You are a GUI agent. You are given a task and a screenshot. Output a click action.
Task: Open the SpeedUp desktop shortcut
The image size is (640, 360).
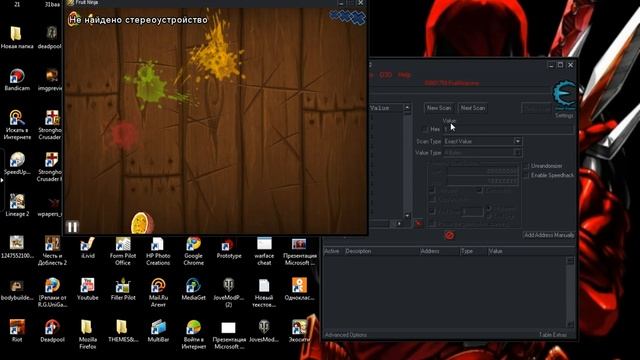tap(17, 163)
